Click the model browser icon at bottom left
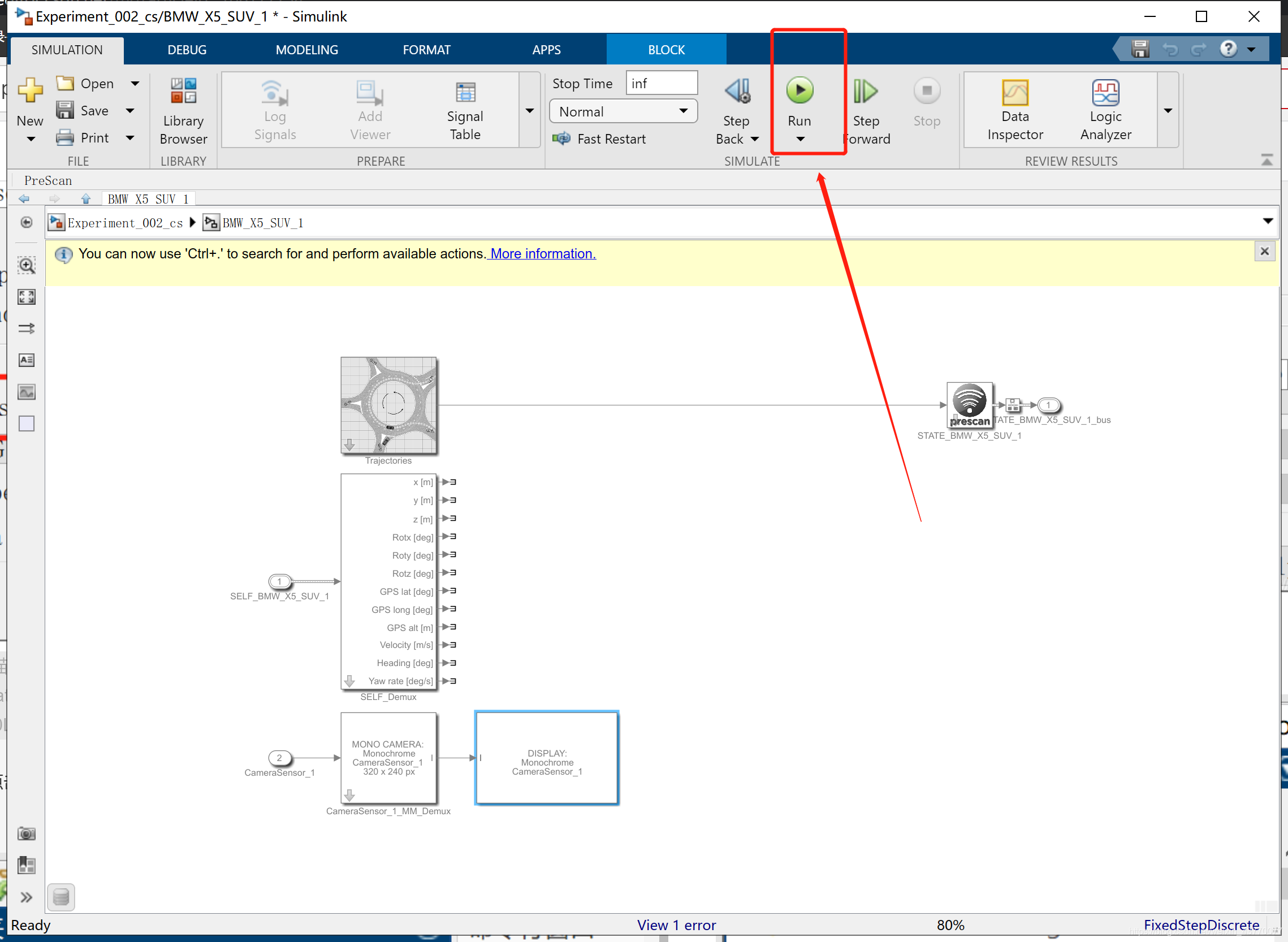 [26, 865]
